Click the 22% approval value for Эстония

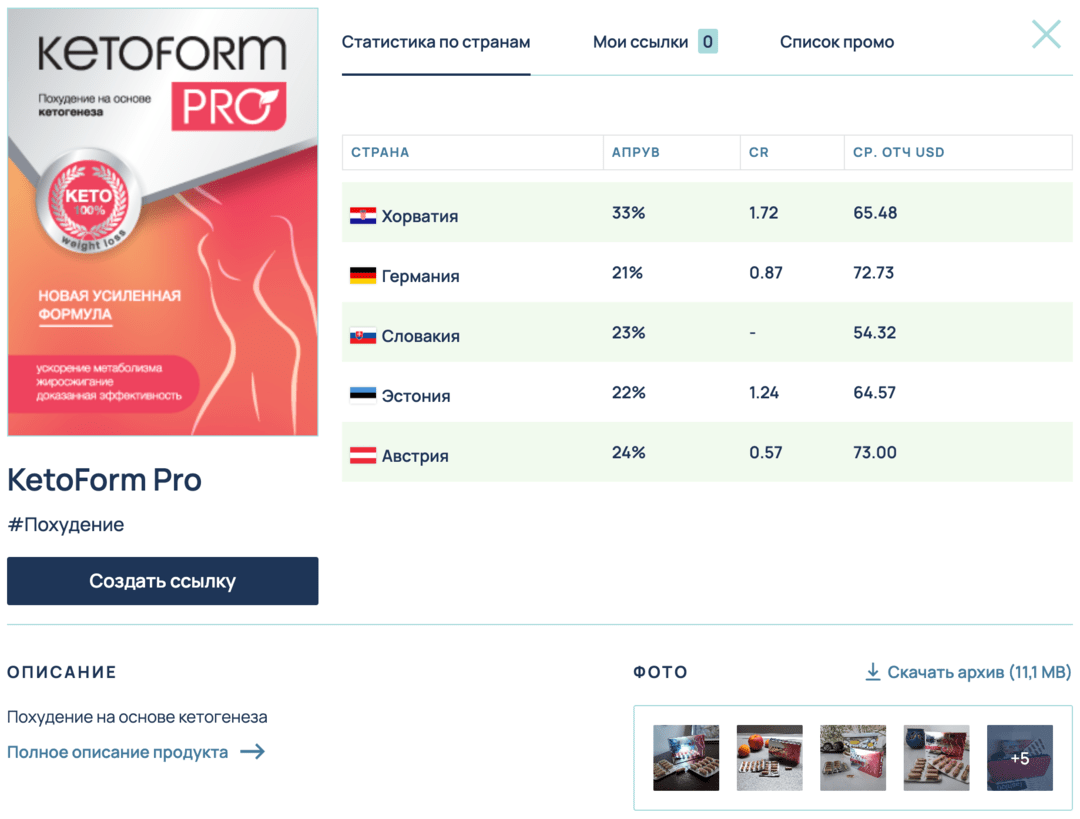(x=628, y=393)
